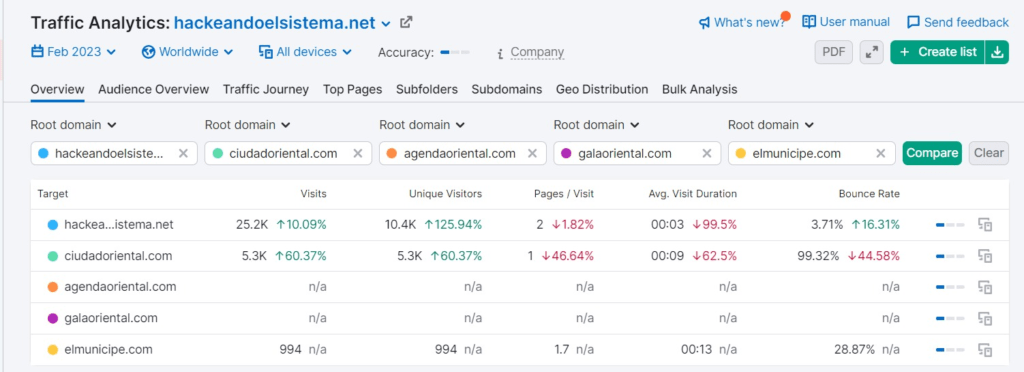The width and height of the screenshot is (1024, 372).
Task: Open the Worldwide location dropdown
Action: point(187,52)
